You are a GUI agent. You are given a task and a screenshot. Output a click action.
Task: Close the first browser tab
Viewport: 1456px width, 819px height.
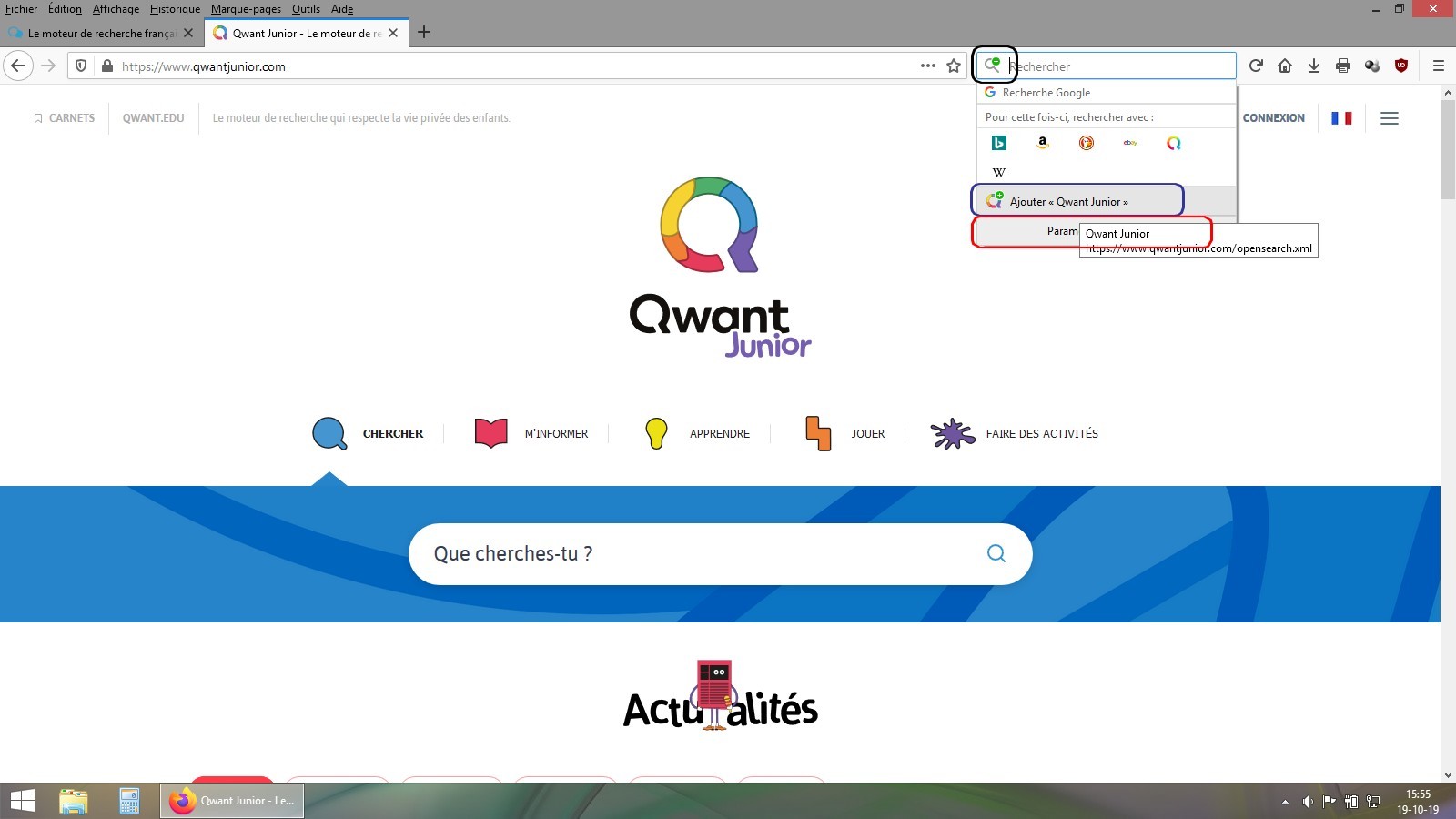point(188,33)
